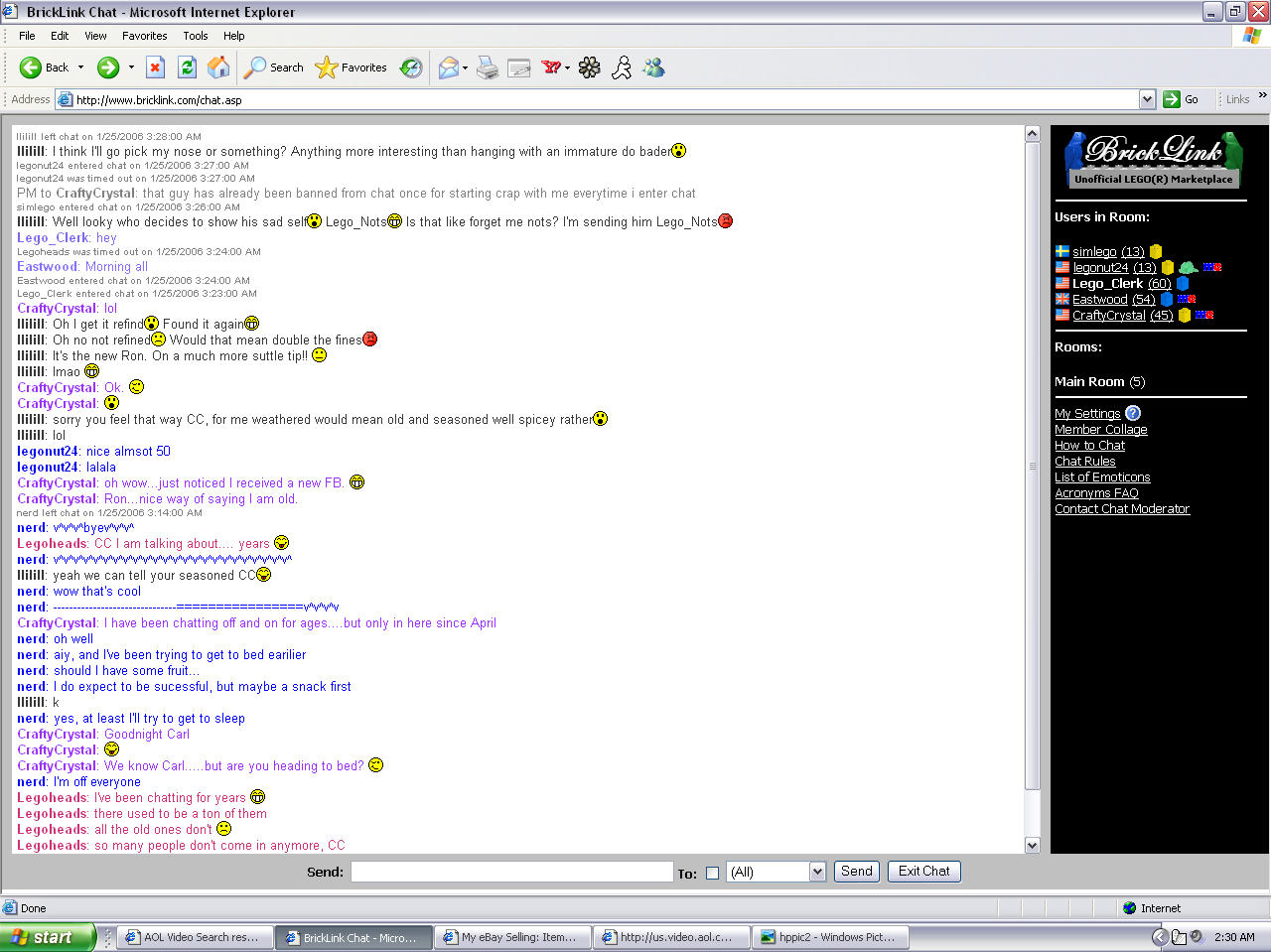Stop page loading with the red X icon
This screenshot has height=952, width=1271.
(x=155, y=68)
